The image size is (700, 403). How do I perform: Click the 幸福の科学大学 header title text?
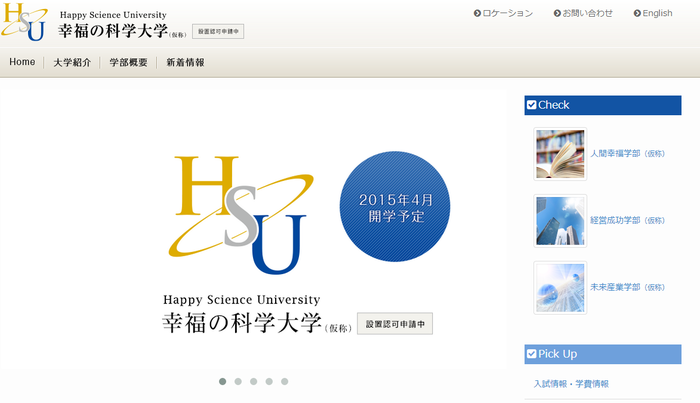[113, 31]
